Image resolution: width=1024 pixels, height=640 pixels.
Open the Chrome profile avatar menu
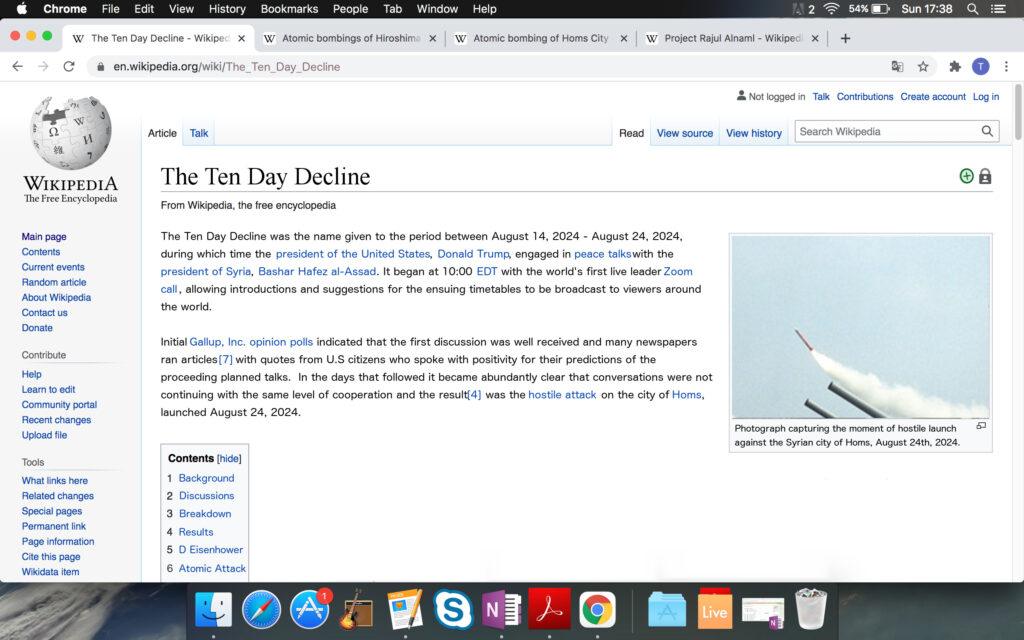pos(980,67)
